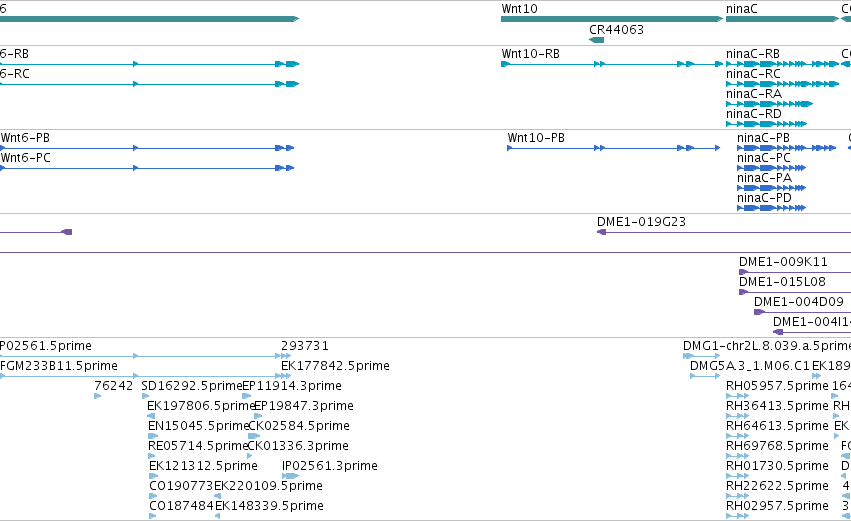Click the 76242 feature label
Screen dimensions: 851x521
[x=113, y=386]
